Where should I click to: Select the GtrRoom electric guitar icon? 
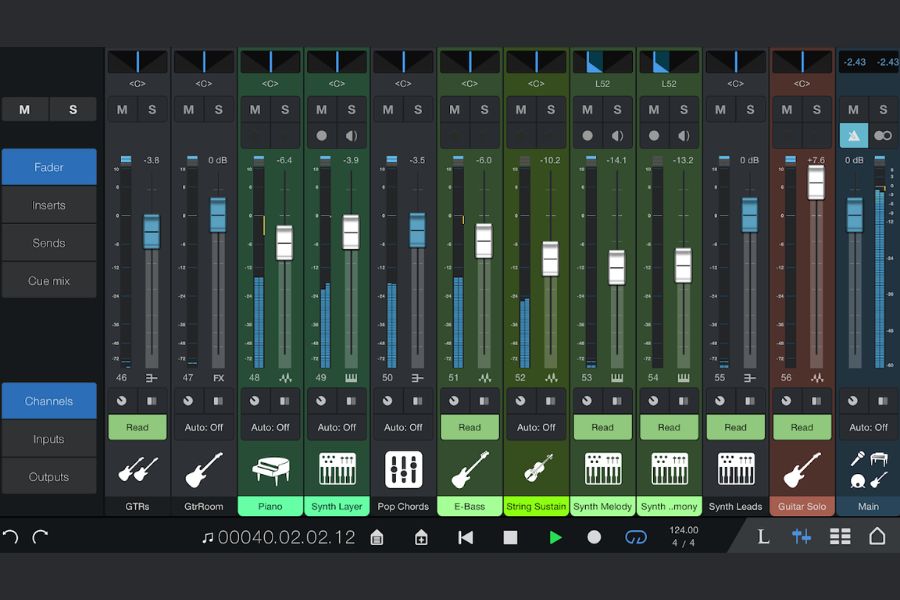pos(204,469)
